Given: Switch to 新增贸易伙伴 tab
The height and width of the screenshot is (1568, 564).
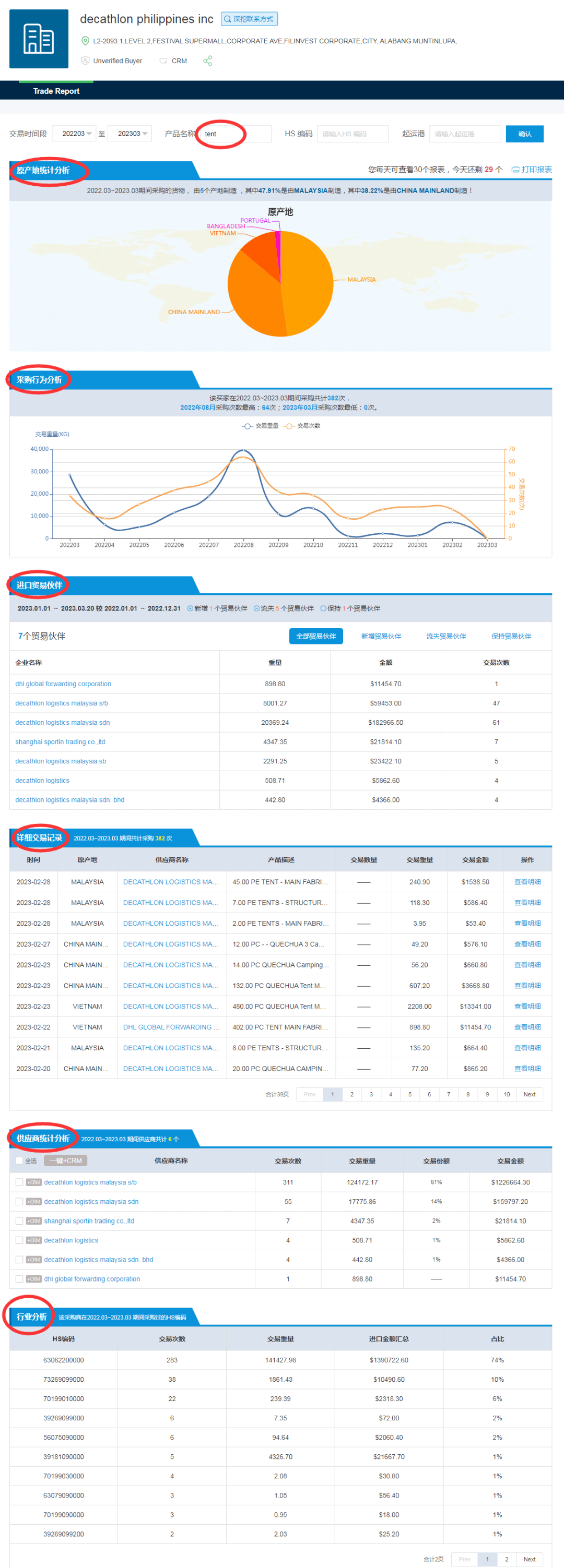Looking at the screenshot, I should coord(381,636).
